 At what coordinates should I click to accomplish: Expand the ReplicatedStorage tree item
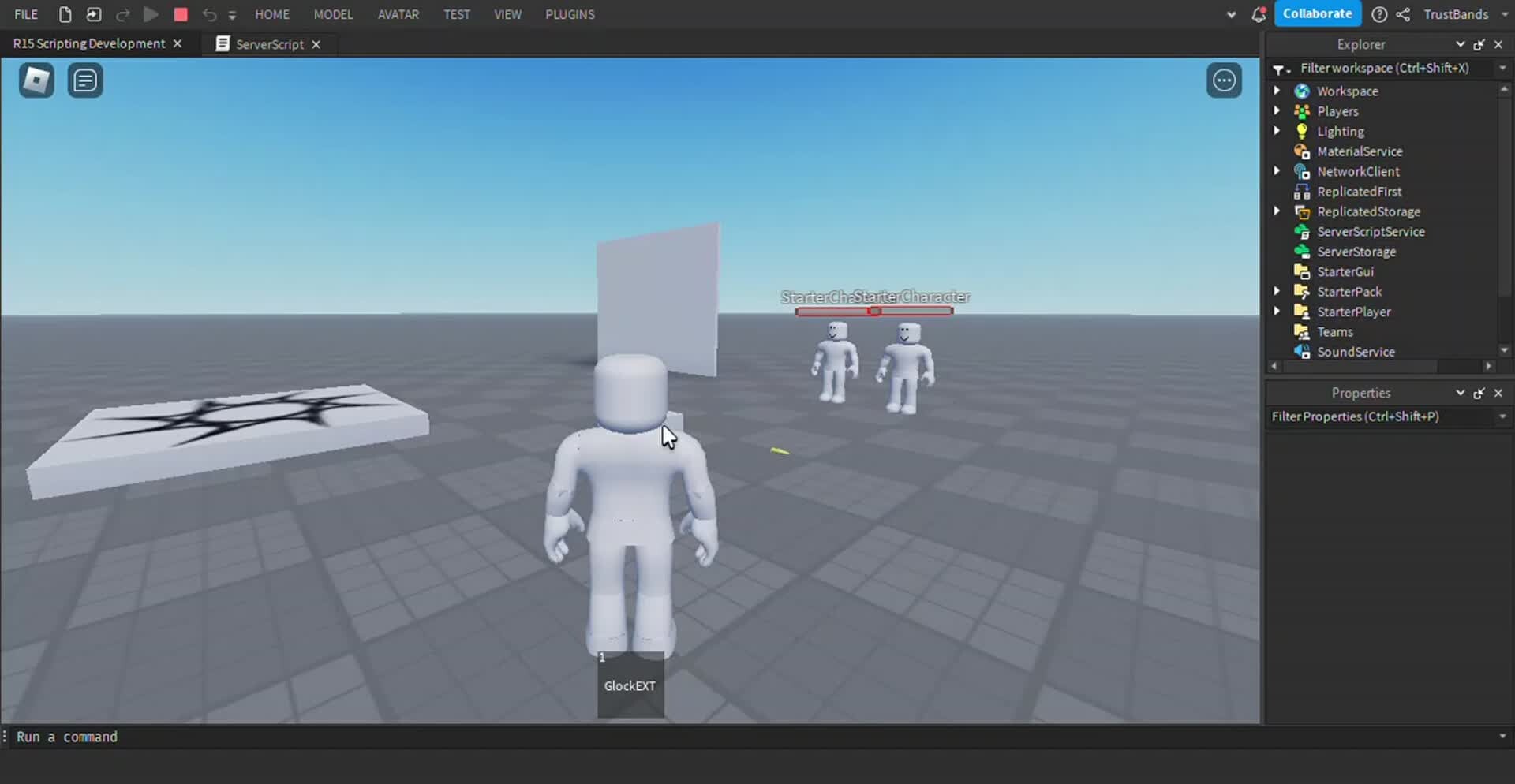tap(1278, 211)
